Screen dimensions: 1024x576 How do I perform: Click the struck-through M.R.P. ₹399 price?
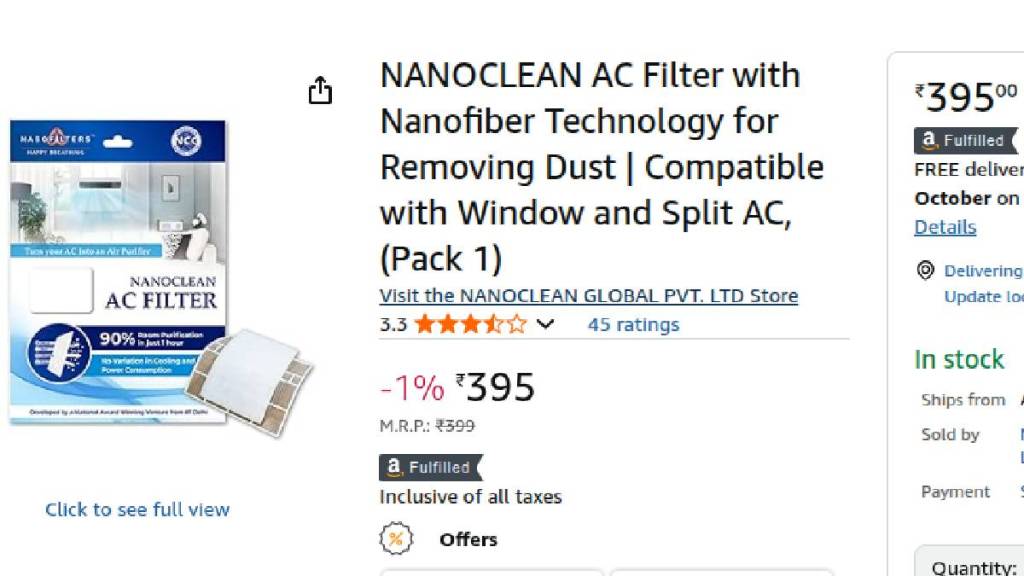(455, 426)
